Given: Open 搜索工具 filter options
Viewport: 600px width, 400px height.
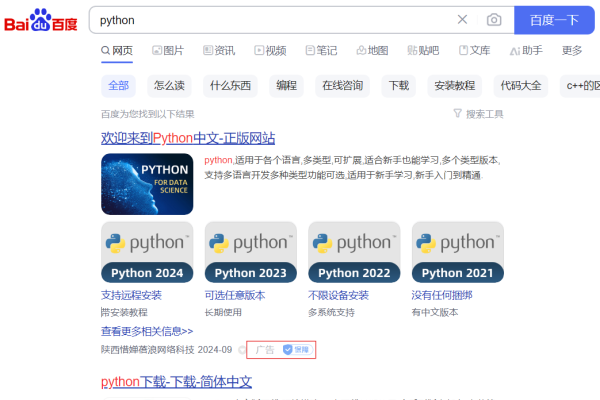Looking at the screenshot, I should (x=478, y=114).
